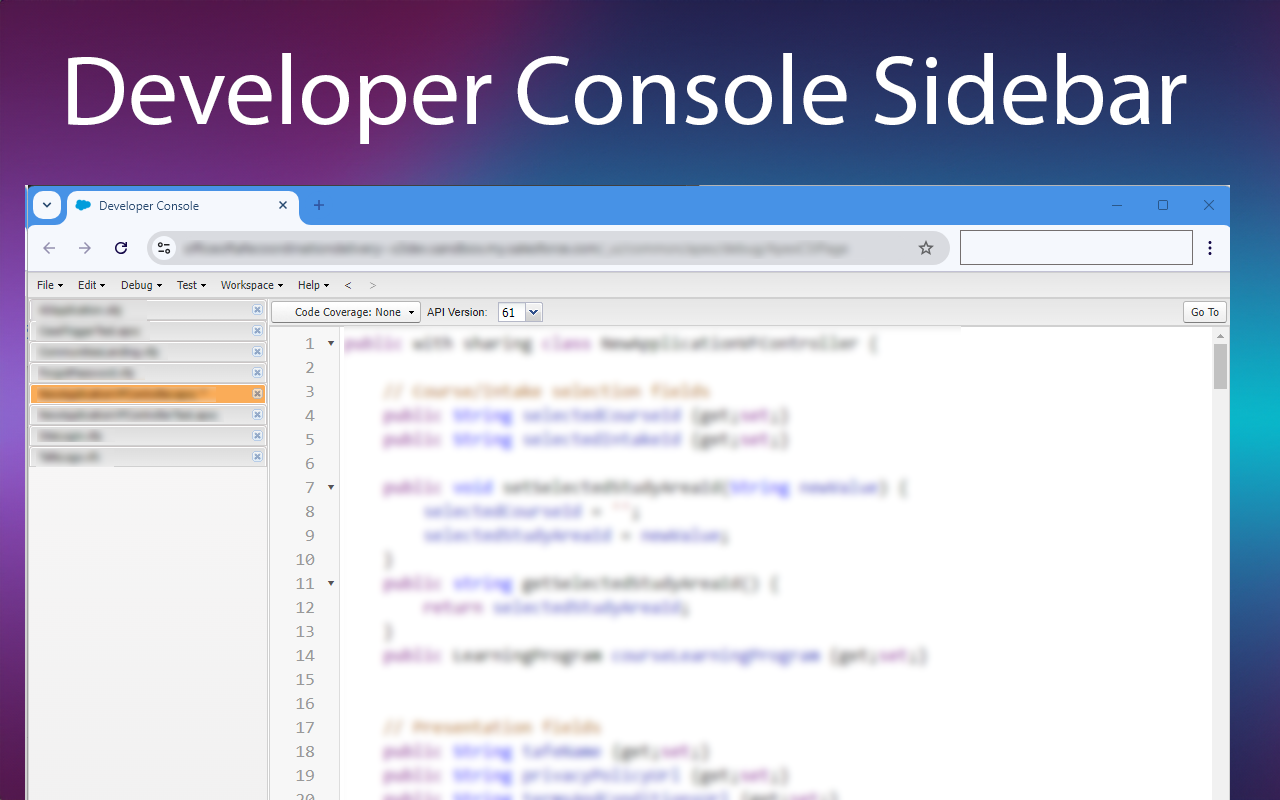The image size is (1280, 800).
Task: Click the browser forward arrow
Action: click(85, 248)
